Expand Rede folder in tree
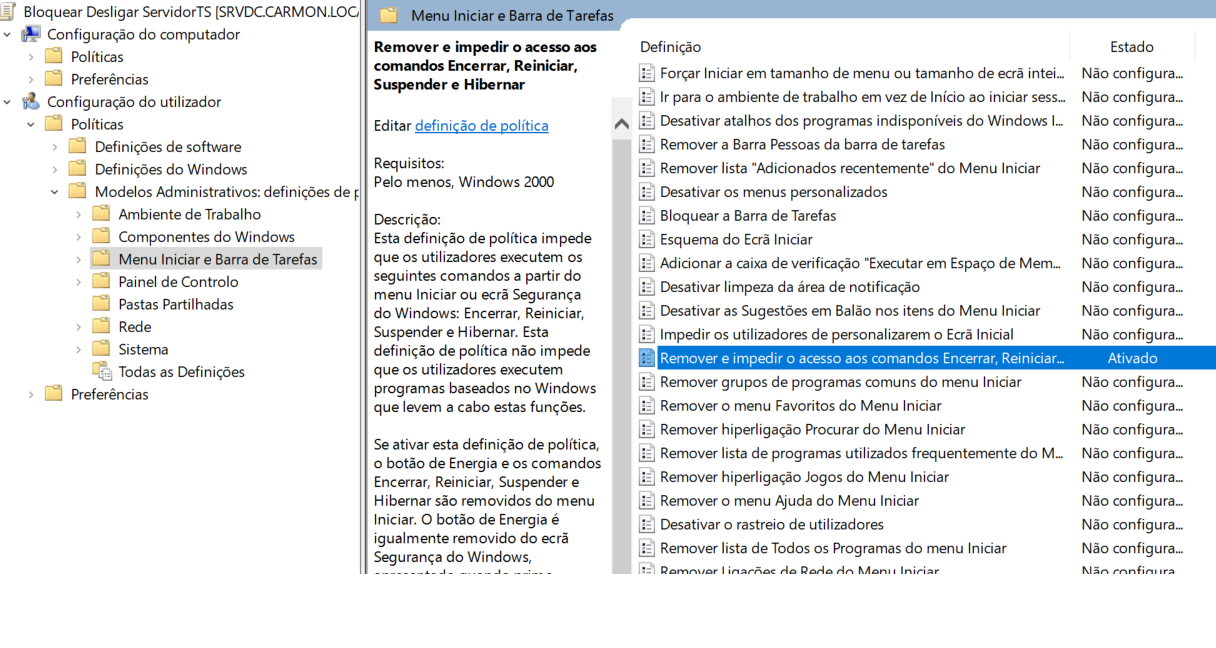 (79, 327)
